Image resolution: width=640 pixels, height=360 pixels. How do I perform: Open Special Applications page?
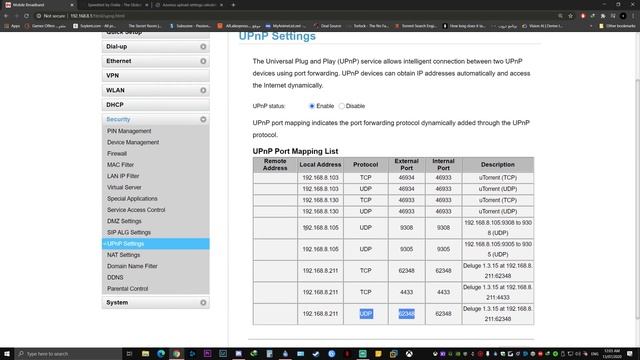point(132,198)
